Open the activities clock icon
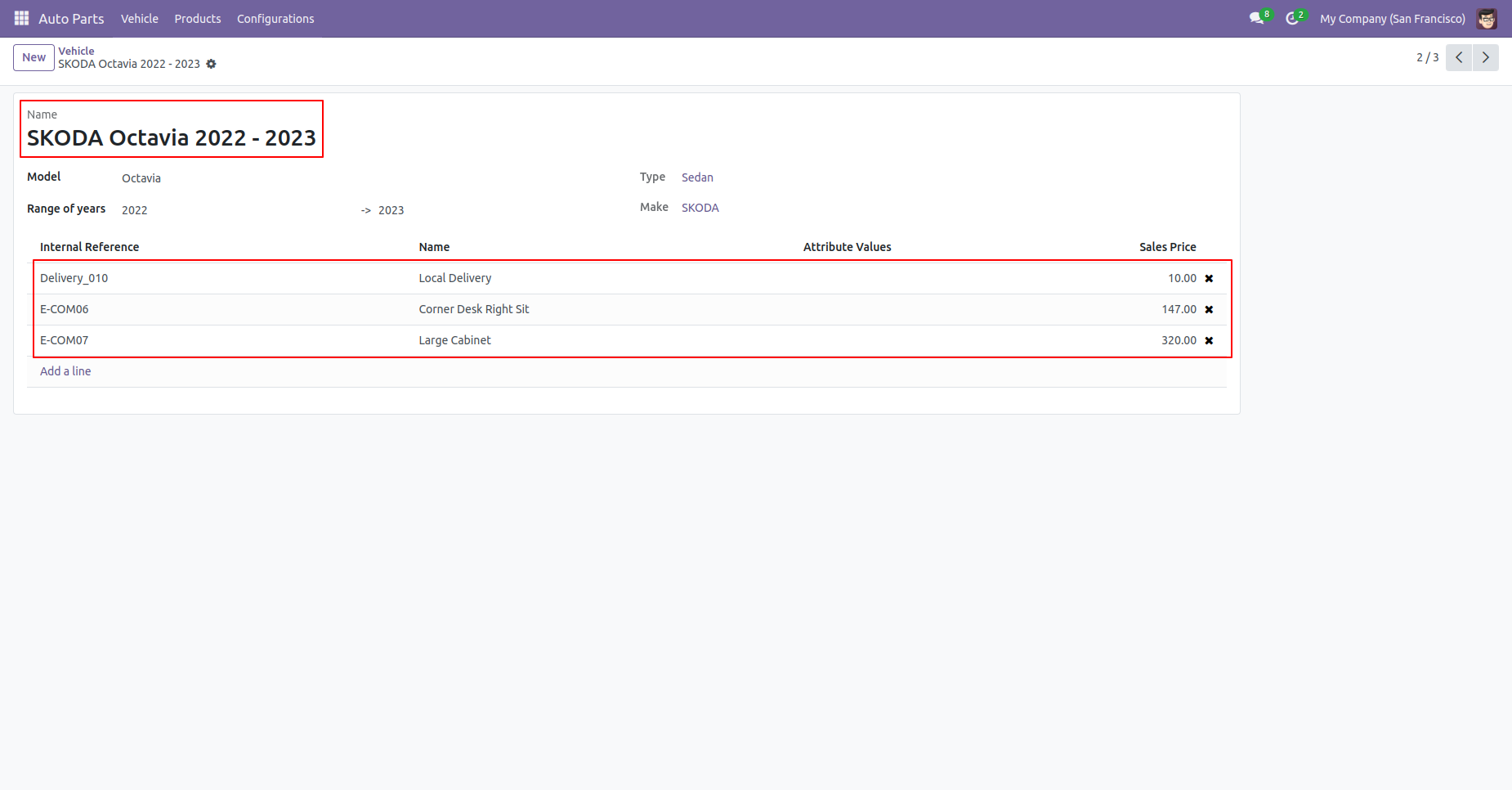Viewport: 1512px width, 790px height. tap(1292, 18)
